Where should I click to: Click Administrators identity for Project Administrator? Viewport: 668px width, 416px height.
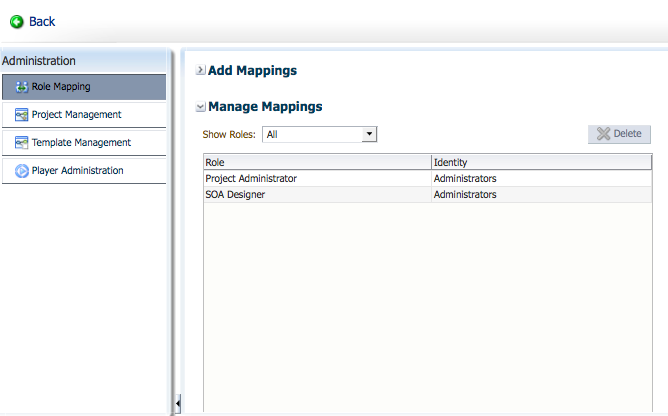[465, 179]
